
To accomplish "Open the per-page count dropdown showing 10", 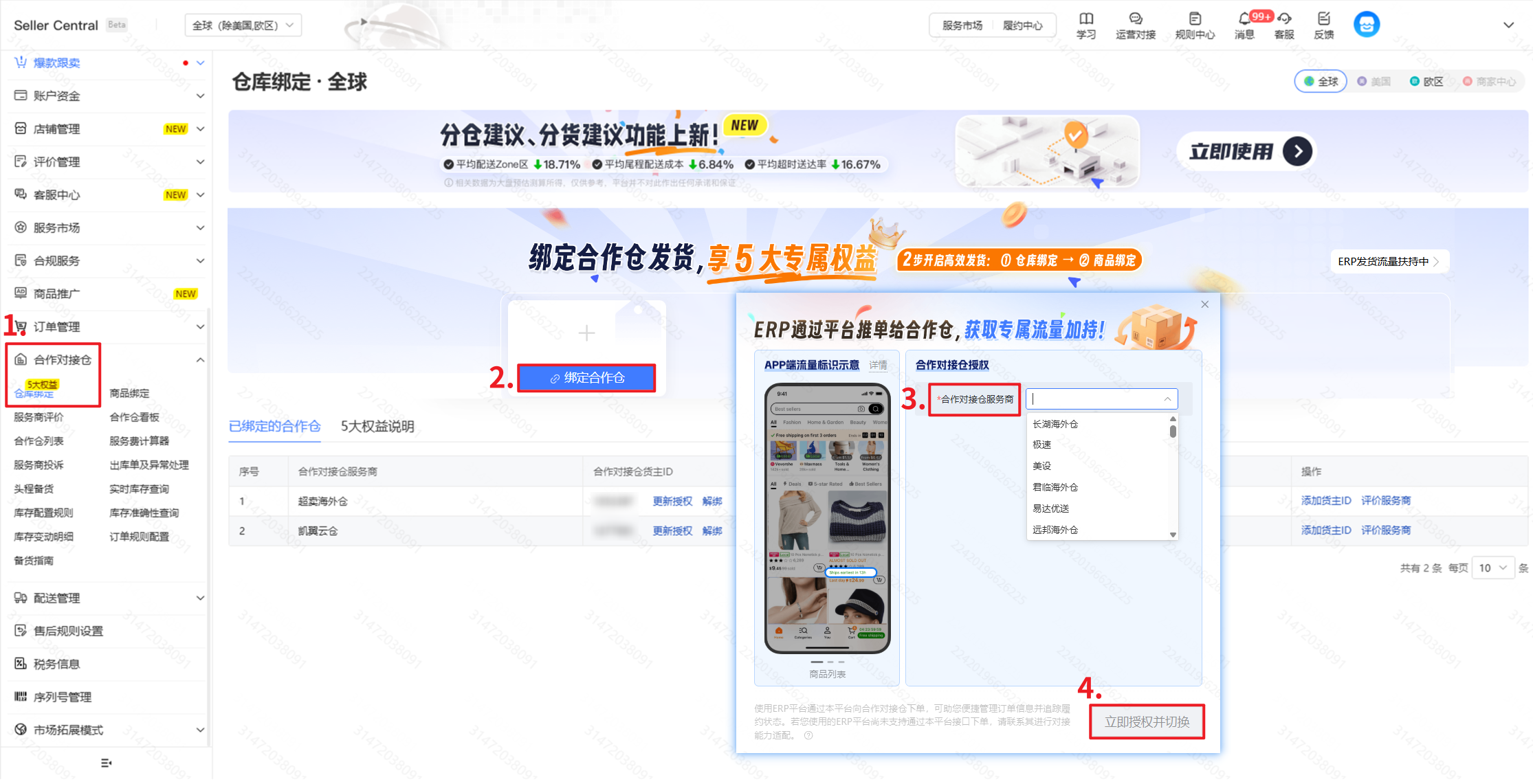I will pyautogui.click(x=1492, y=568).
